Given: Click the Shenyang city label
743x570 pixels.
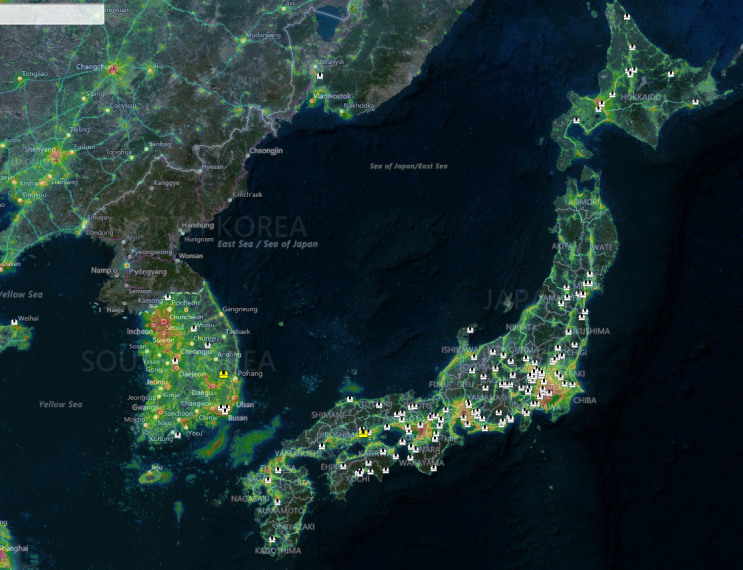Looking at the screenshot, I should (x=40, y=149).
